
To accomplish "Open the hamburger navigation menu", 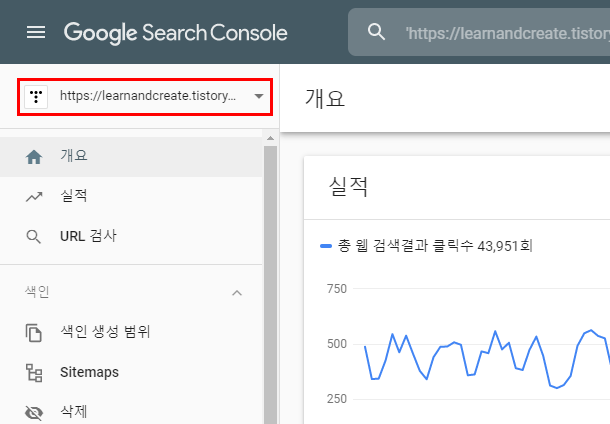I will [36, 32].
